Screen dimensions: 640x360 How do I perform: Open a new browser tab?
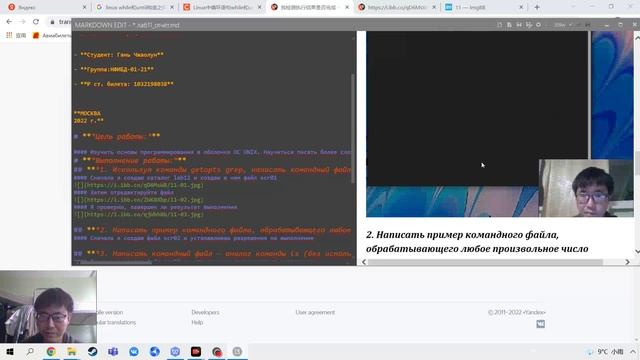coord(537,7)
